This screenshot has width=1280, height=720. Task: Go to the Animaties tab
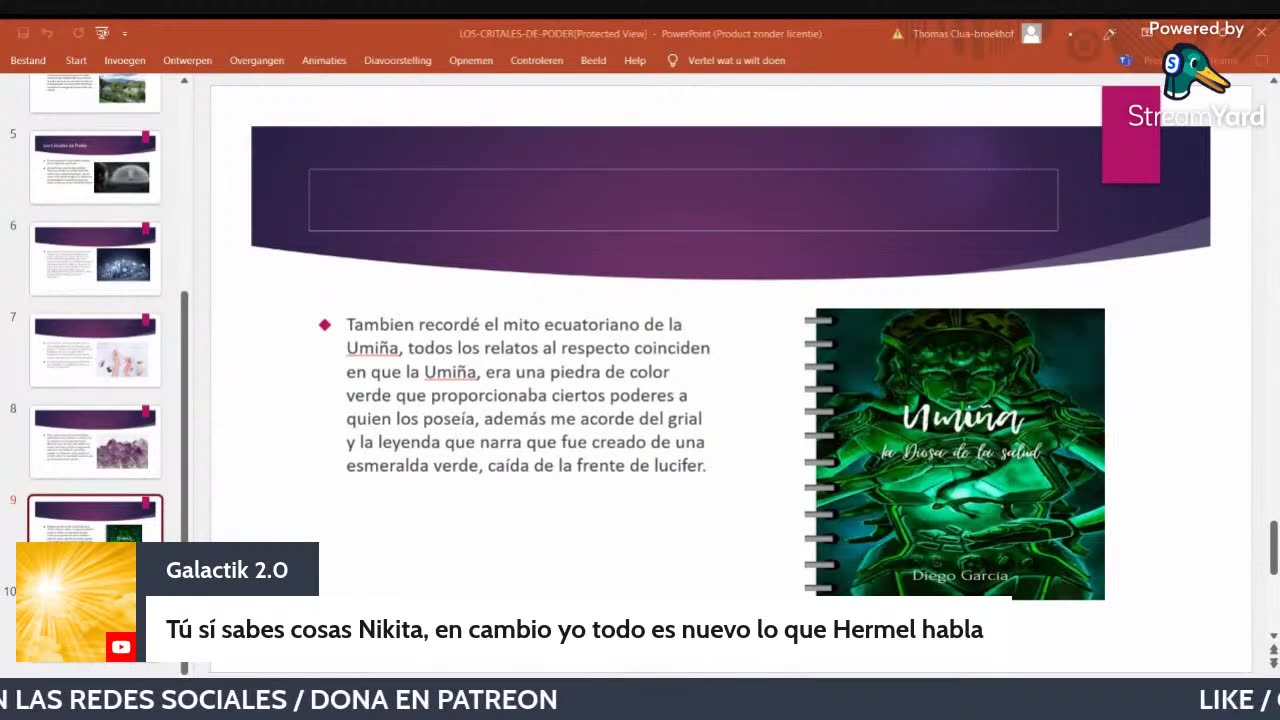click(324, 60)
